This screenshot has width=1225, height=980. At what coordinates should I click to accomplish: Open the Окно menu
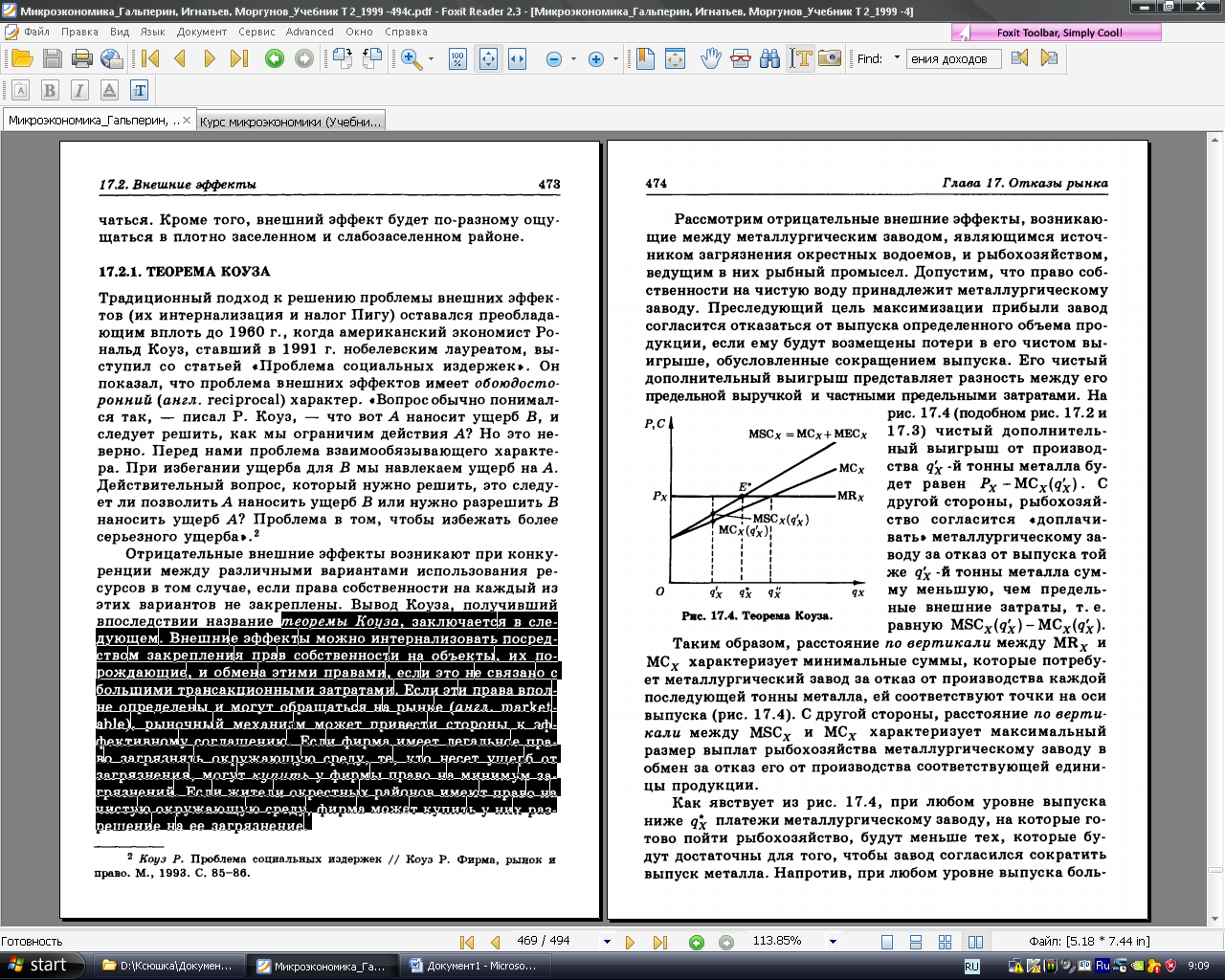coord(360,32)
